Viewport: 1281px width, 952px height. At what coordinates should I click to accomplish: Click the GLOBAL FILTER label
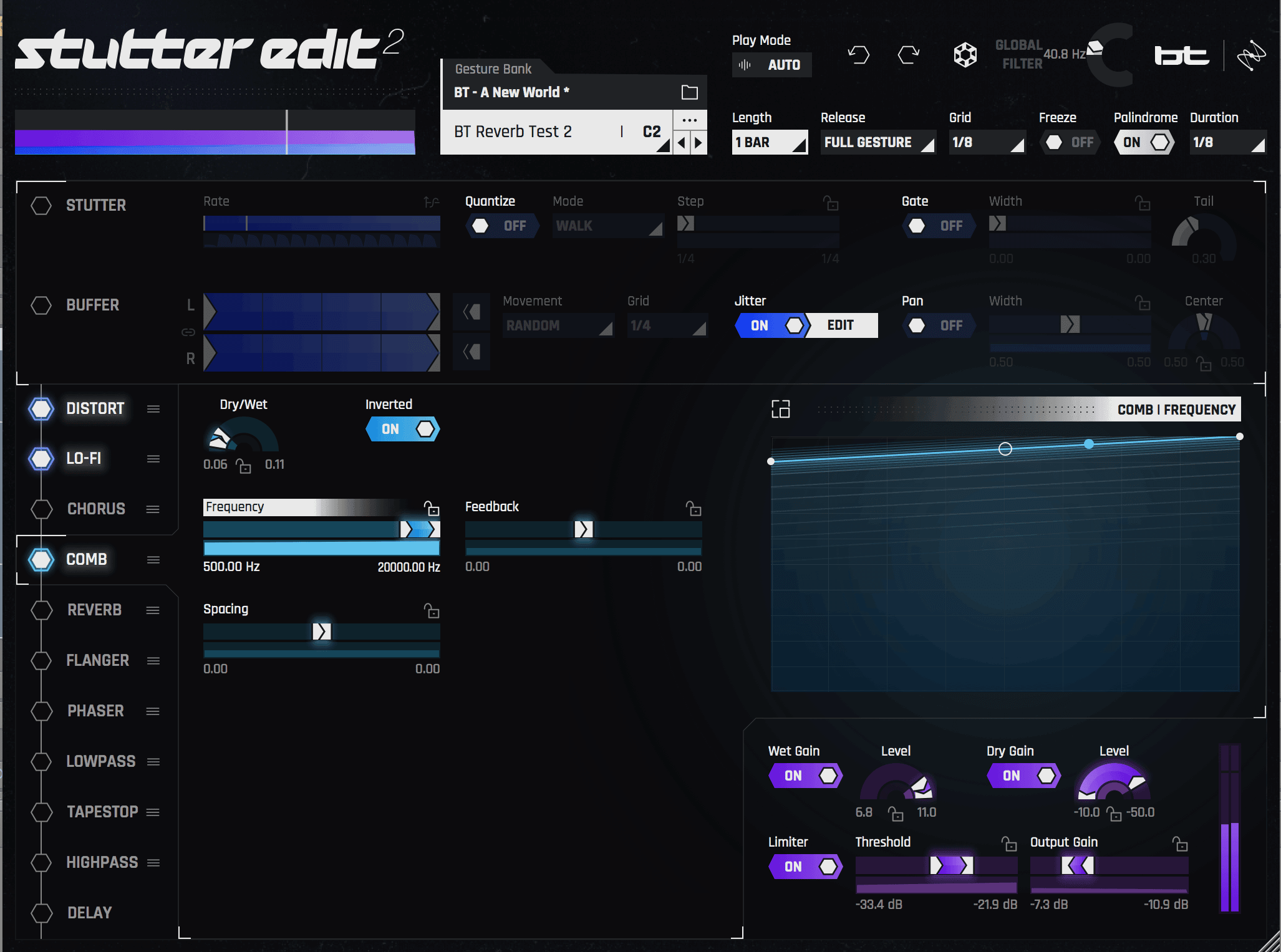point(1019,55)
